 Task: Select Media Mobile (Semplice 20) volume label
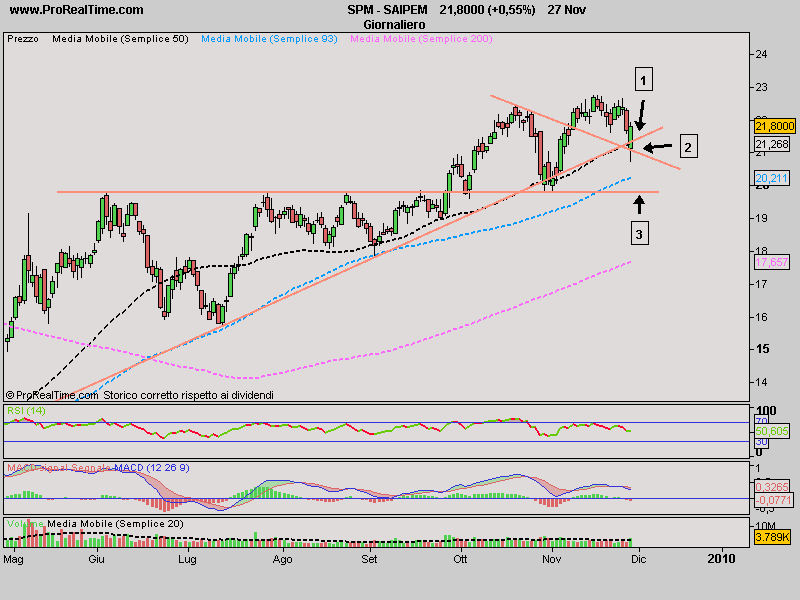tap(115, 524)
